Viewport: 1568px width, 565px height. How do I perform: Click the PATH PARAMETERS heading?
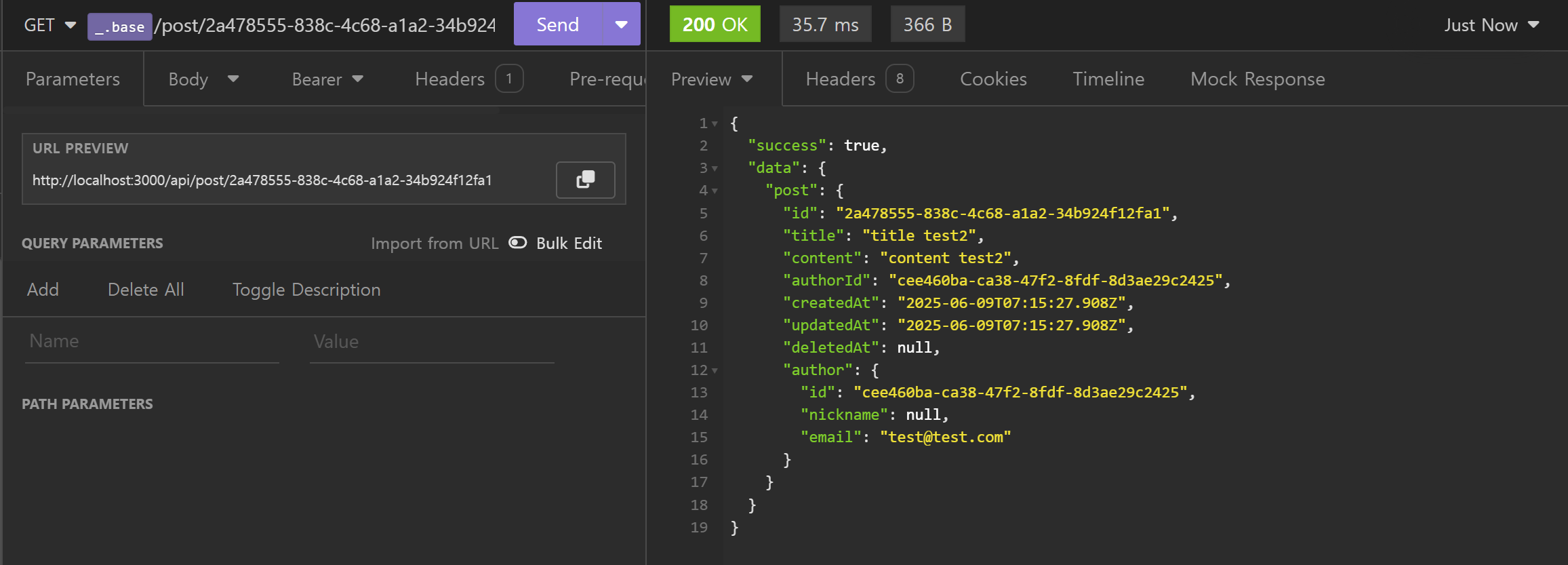click(x=87, y=404)
